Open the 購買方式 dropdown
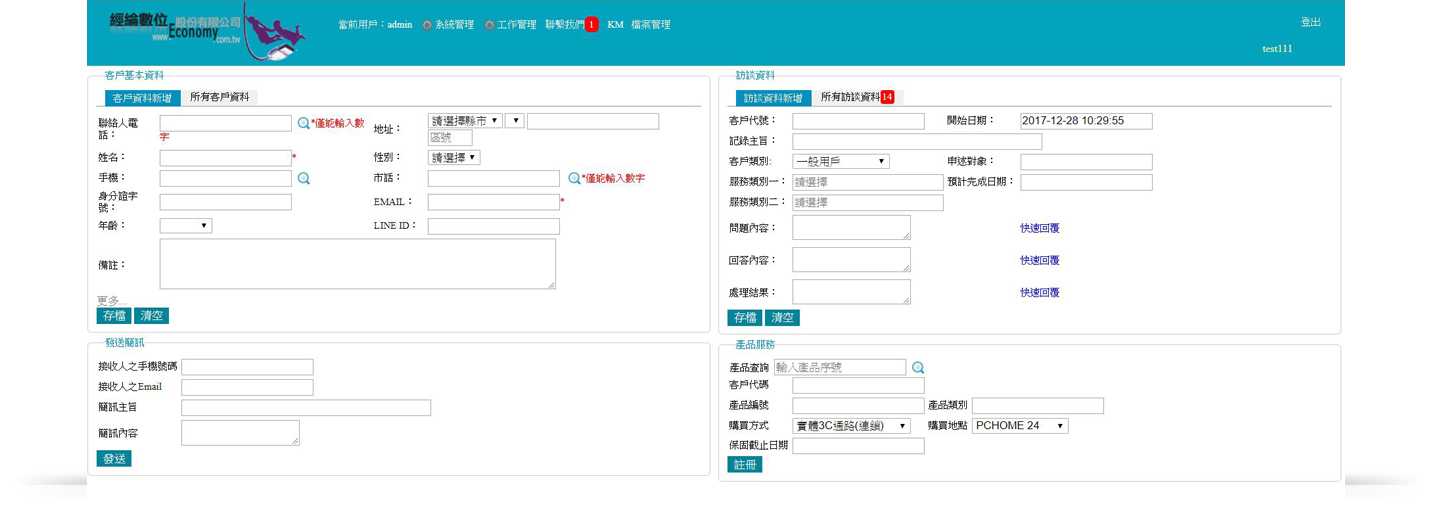 (851, 426)
